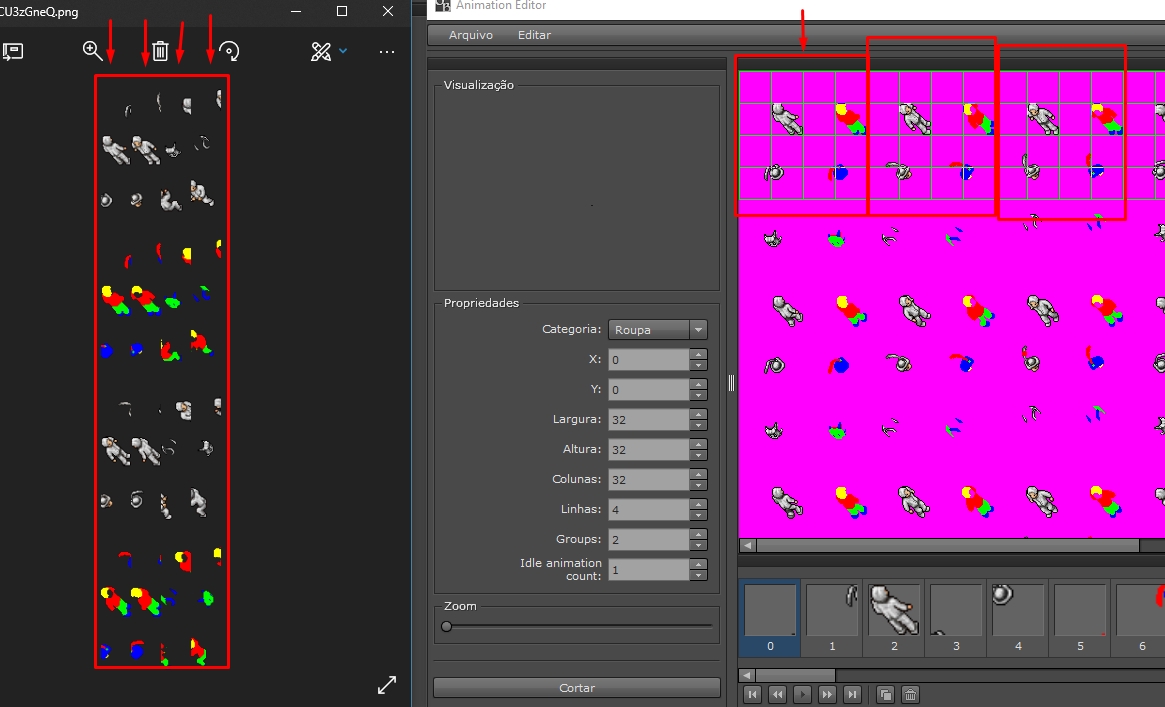
Task: Toggle the fullscreen arrows icon in photo viewer
Action: 387,685
